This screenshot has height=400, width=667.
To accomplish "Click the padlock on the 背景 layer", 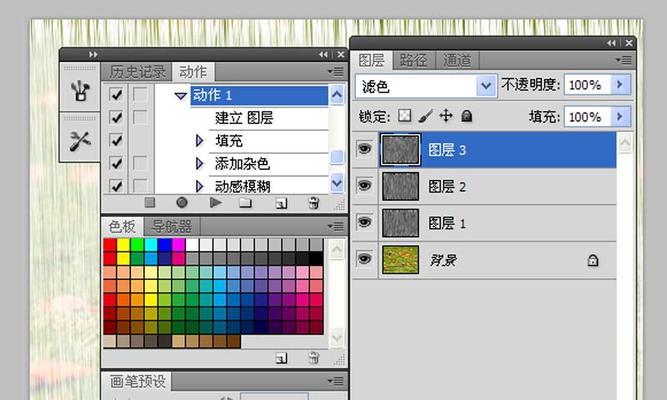I will tap(593, 260).
